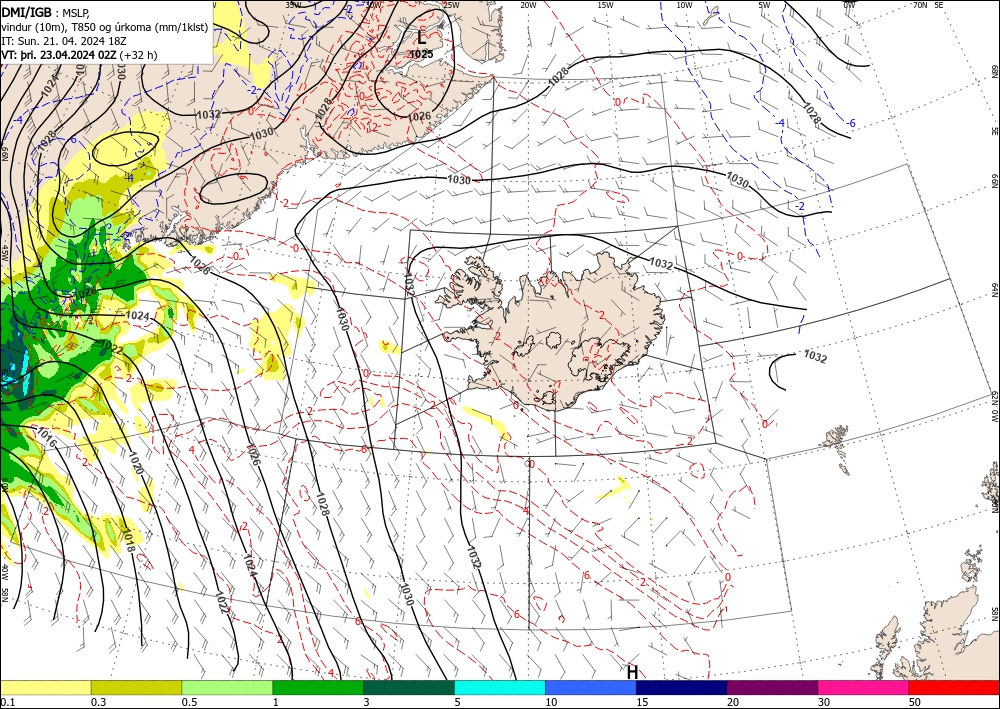The image size is (1000, 709).
Task: Click the 'L' low pressure marker over Greenland
Action: (422, 37)
